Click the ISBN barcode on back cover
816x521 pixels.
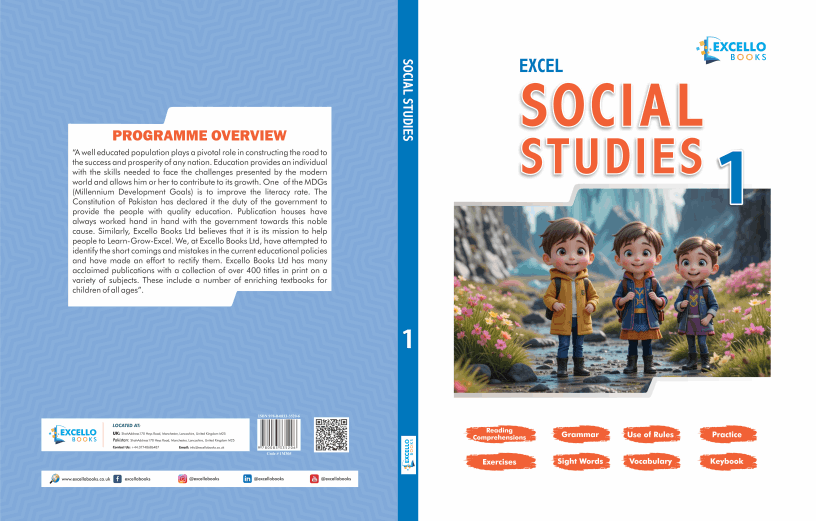click(279, 434)
